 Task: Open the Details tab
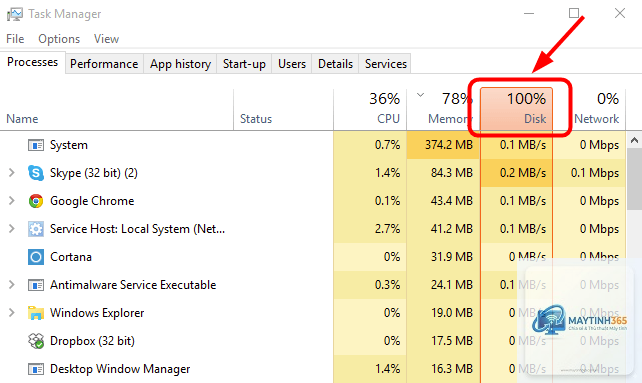[x=335, y=64]
